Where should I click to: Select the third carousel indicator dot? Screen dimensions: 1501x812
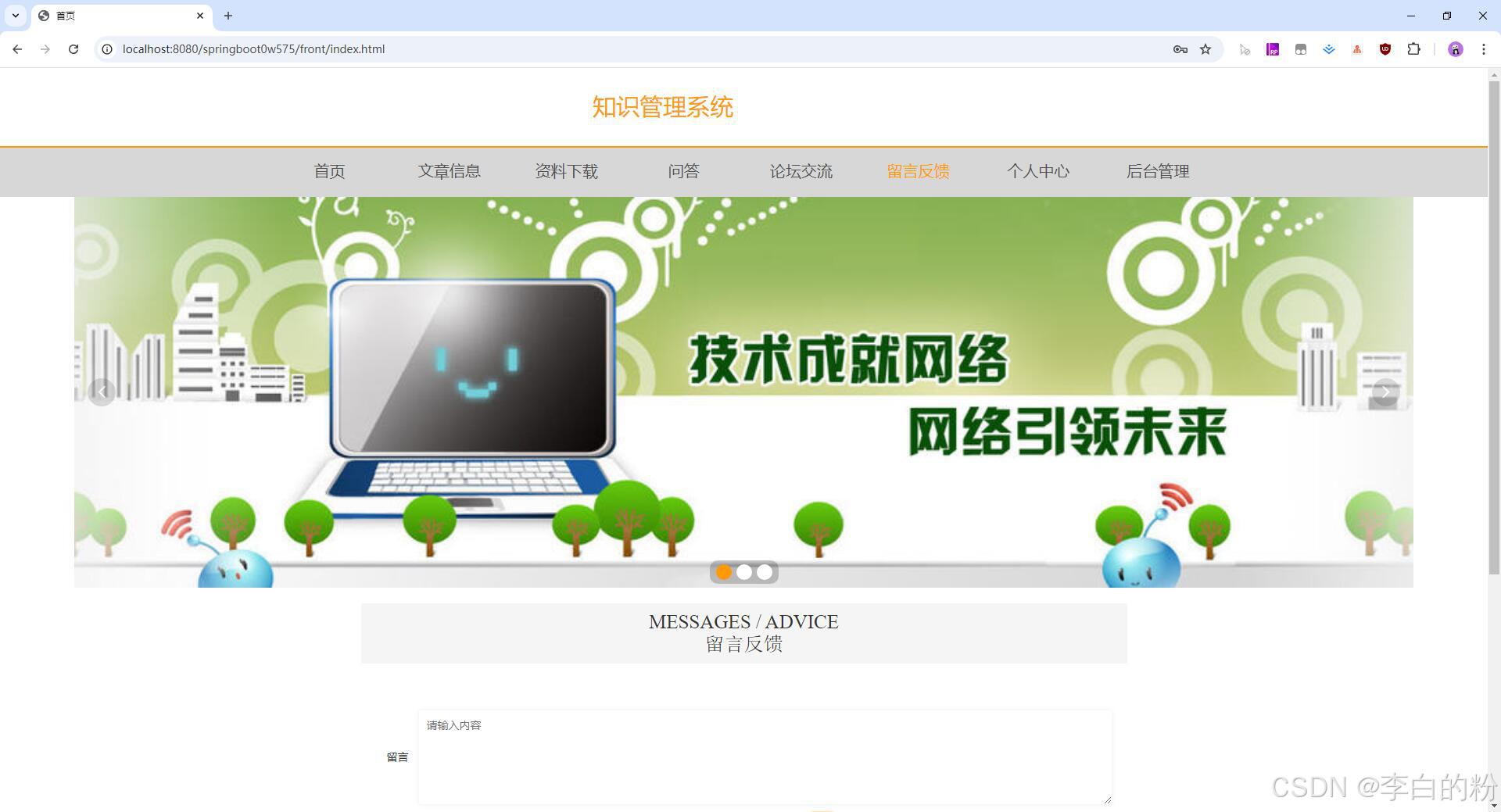(x=765, y=572)
